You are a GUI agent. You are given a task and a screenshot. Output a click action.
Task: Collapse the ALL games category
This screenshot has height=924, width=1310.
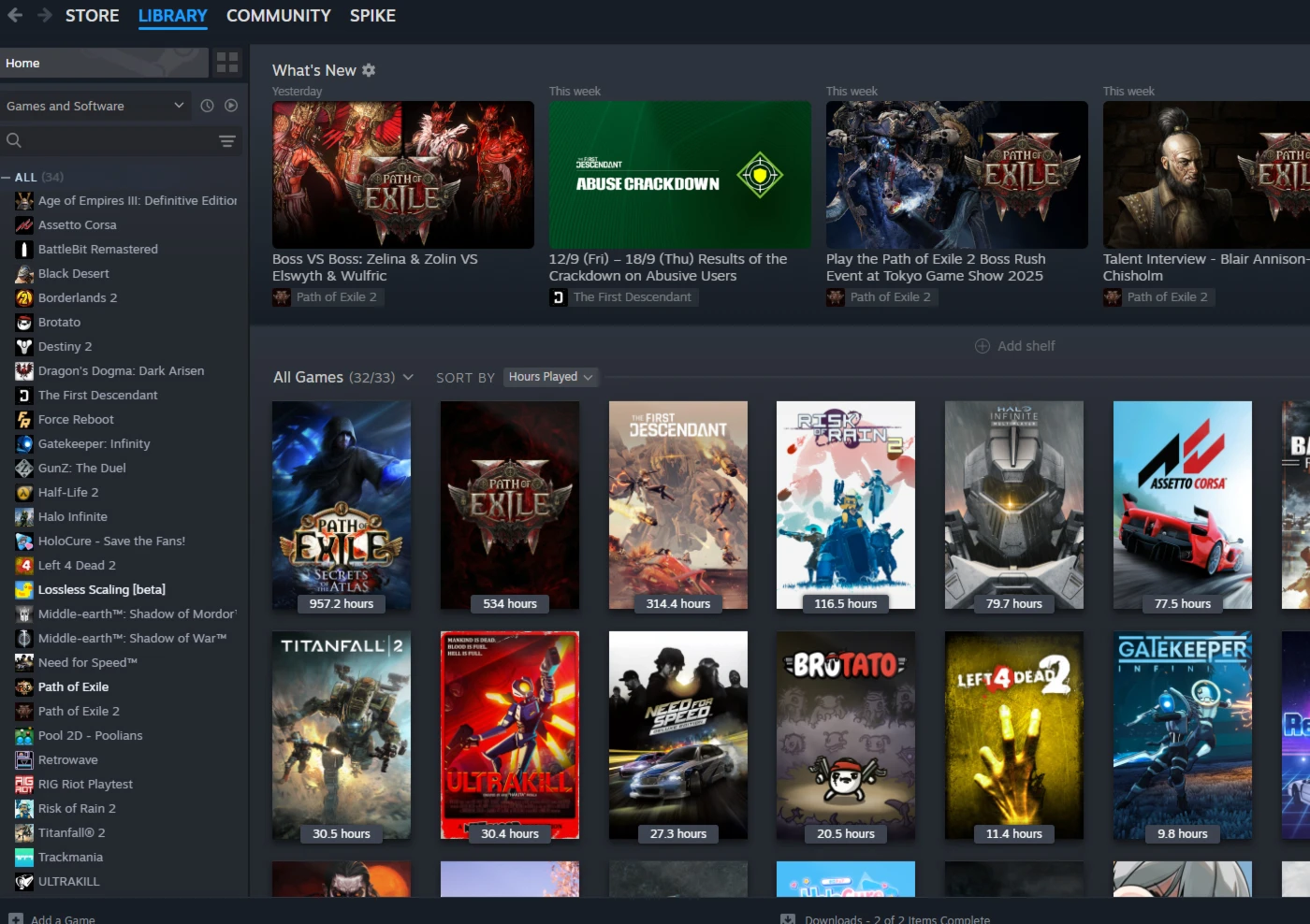point(7,177)
